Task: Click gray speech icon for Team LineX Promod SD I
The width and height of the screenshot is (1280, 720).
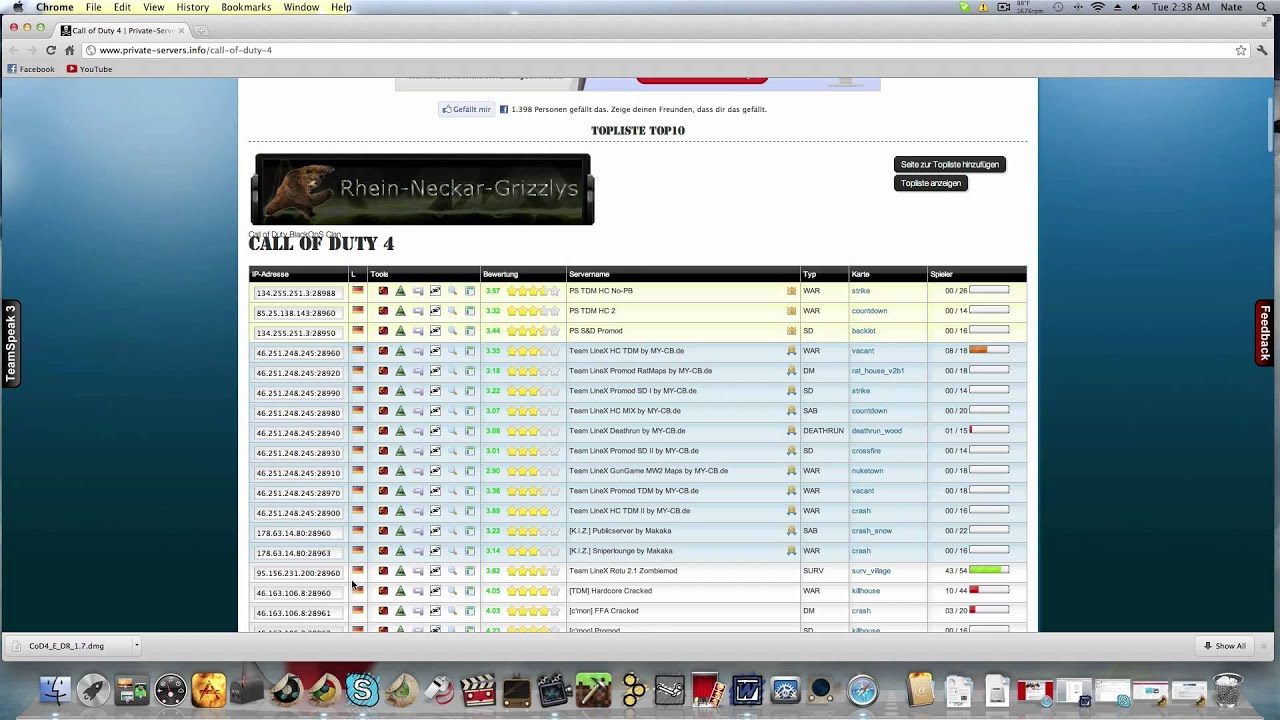Action: tap(418, 391)
